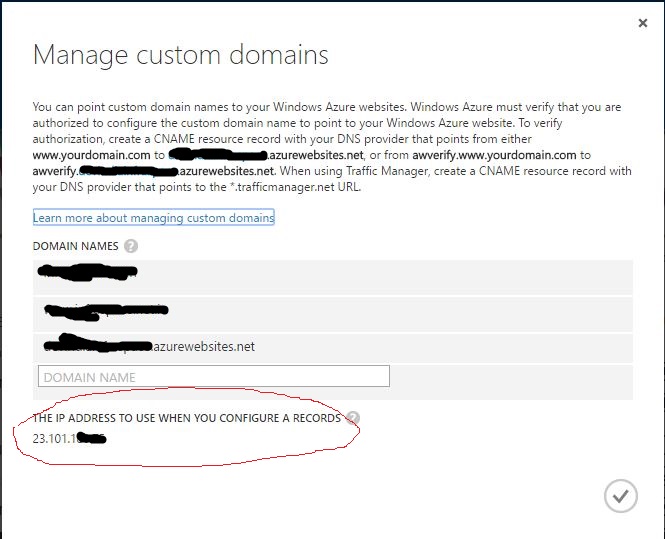The image size is (665, 539).
Task: Click the DOMAIN NAMES label
Action: (75, 246)
